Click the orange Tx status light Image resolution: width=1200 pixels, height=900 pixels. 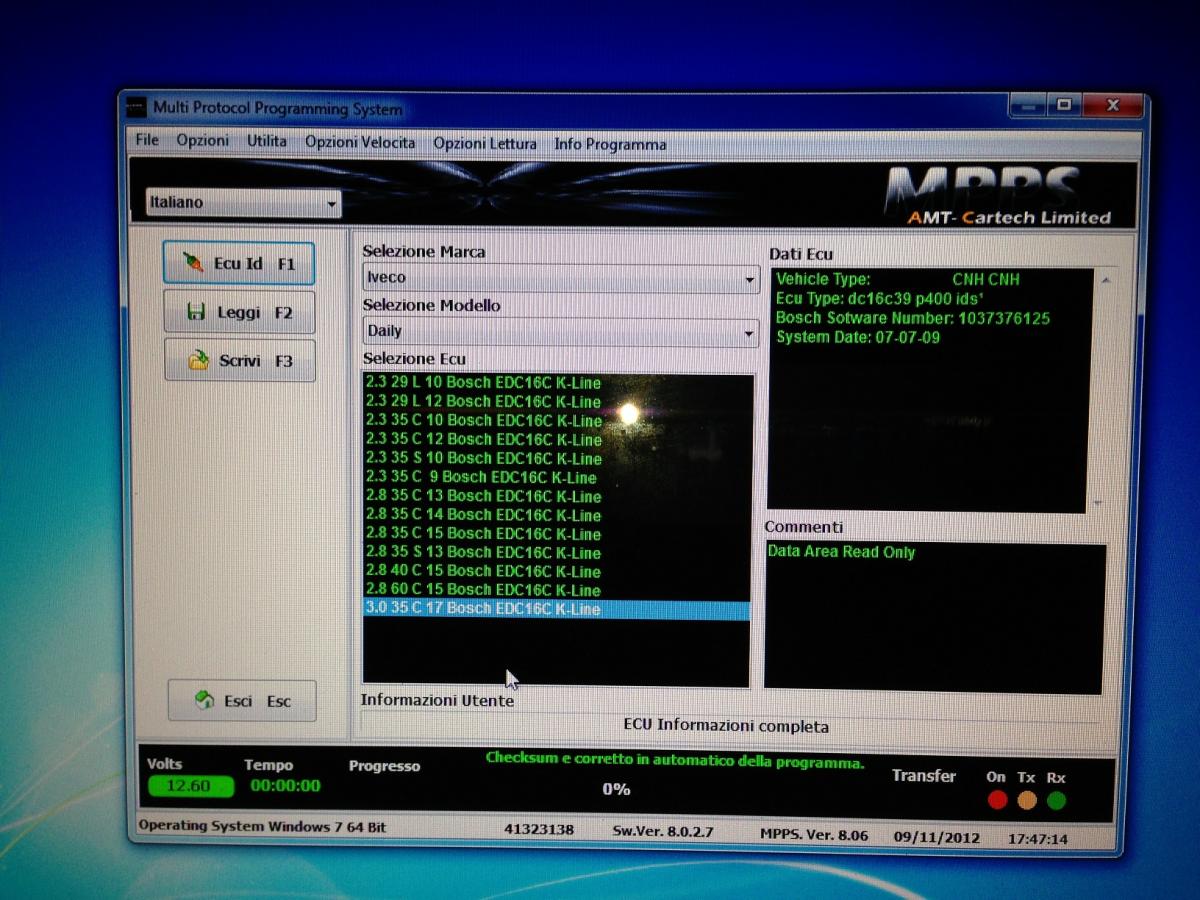point(1027,800)
